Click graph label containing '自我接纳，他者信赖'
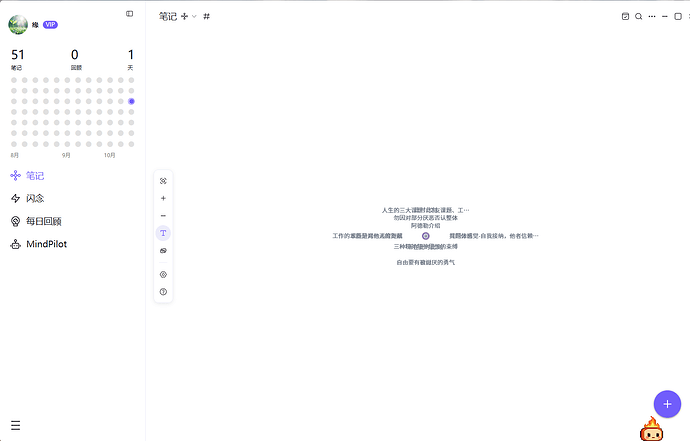The width and height of the screenshot is (690, 441). pos(494,236)
